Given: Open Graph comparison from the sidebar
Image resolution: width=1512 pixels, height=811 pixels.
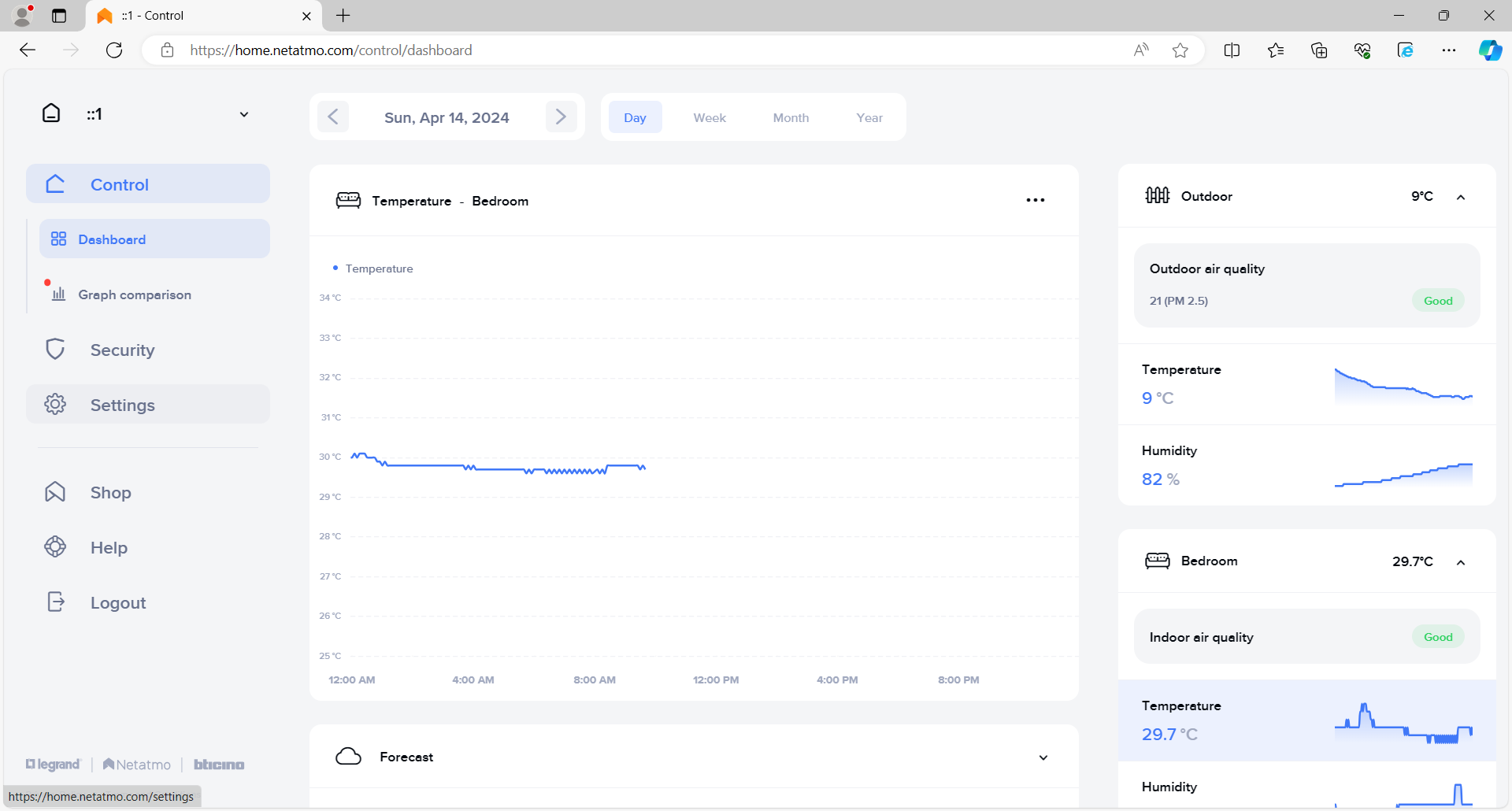Looking at the screenshot, I should 134,294.
